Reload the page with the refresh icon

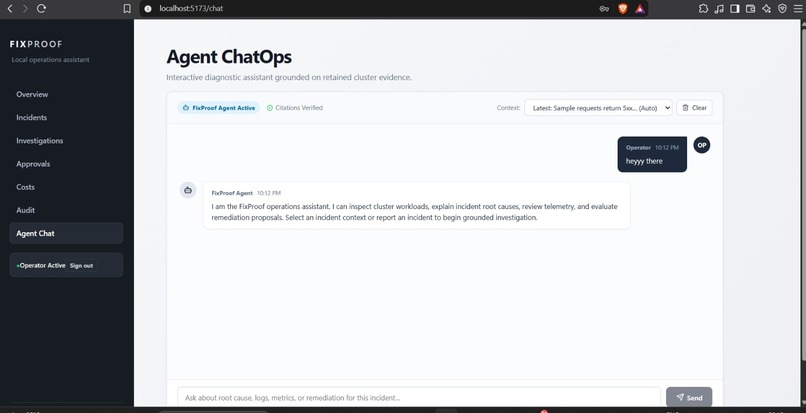[42, 8]
